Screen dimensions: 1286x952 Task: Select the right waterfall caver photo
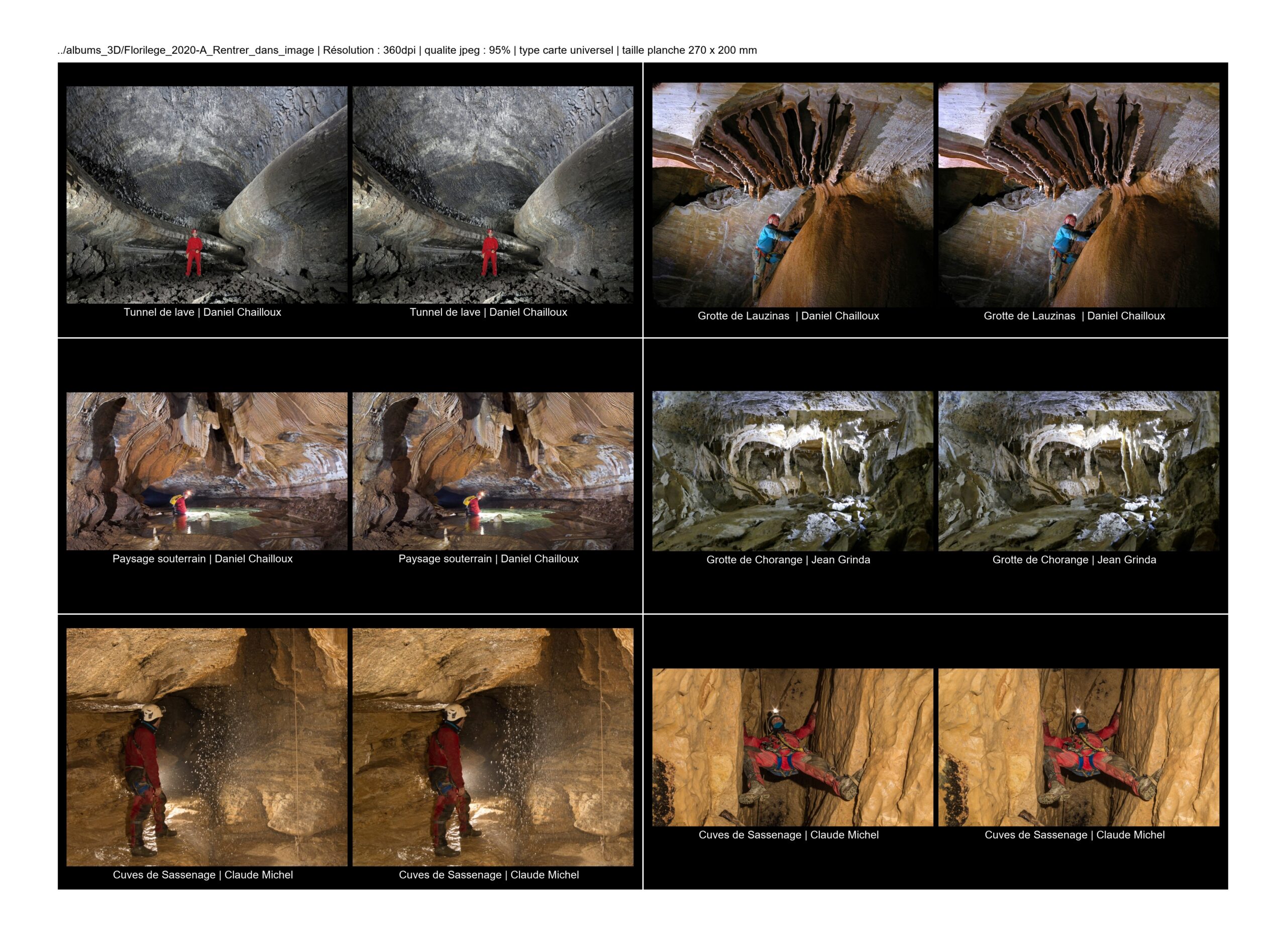[x=493, y=747]
